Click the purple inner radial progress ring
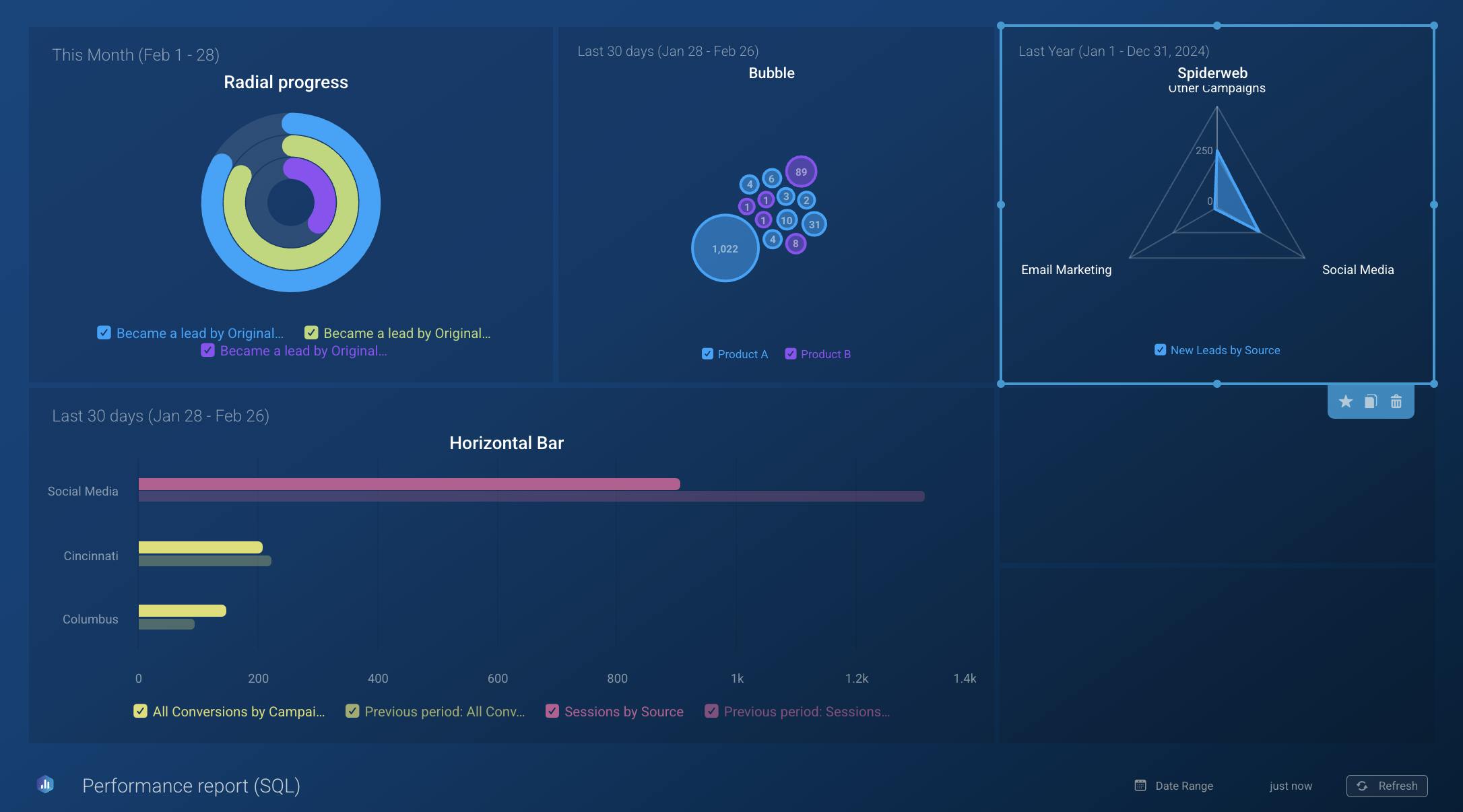This screenshot has height=812, width=1463. 326,195
